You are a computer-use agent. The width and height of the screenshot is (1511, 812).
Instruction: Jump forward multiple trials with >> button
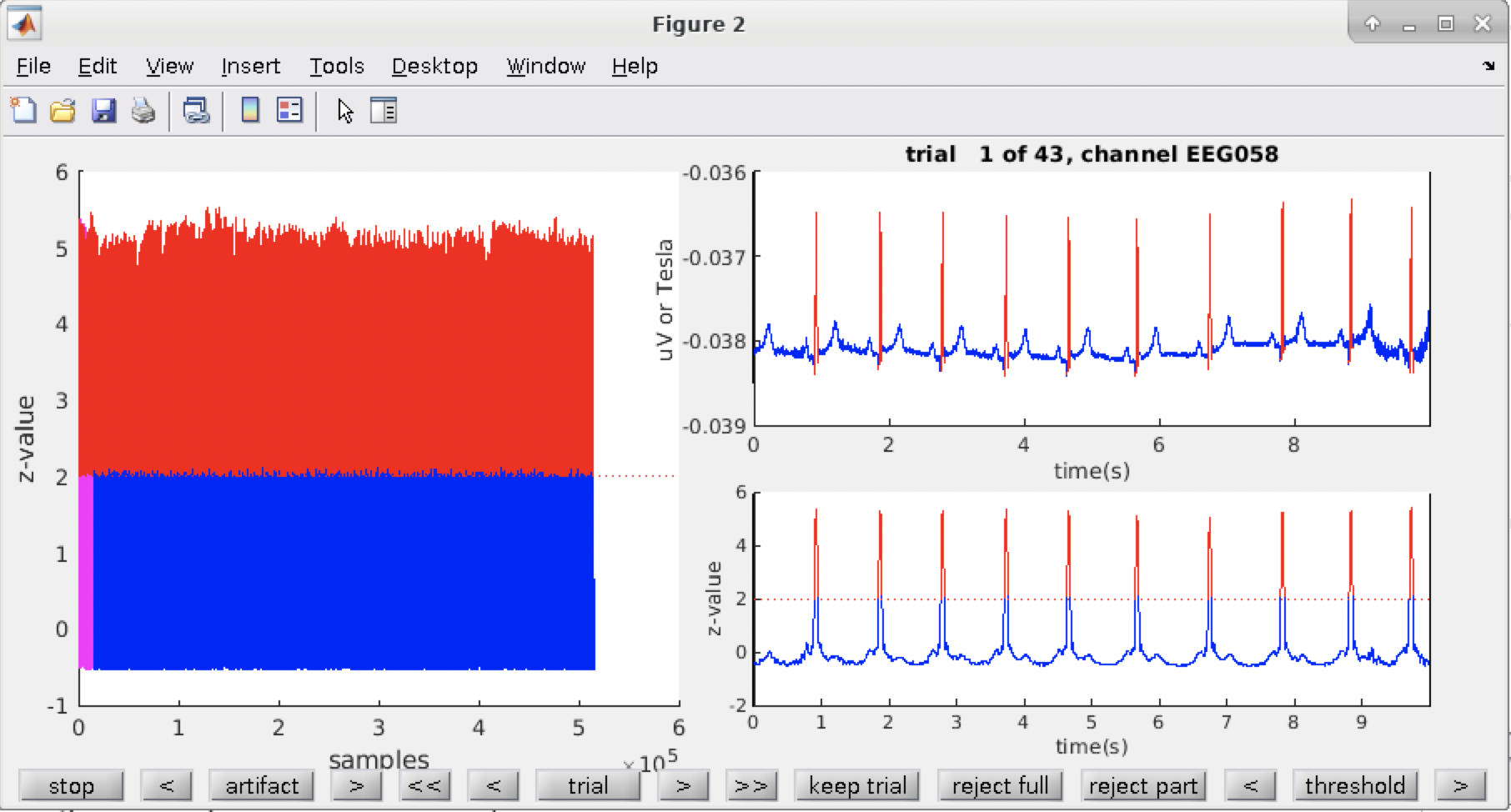[x=751, y=785]
